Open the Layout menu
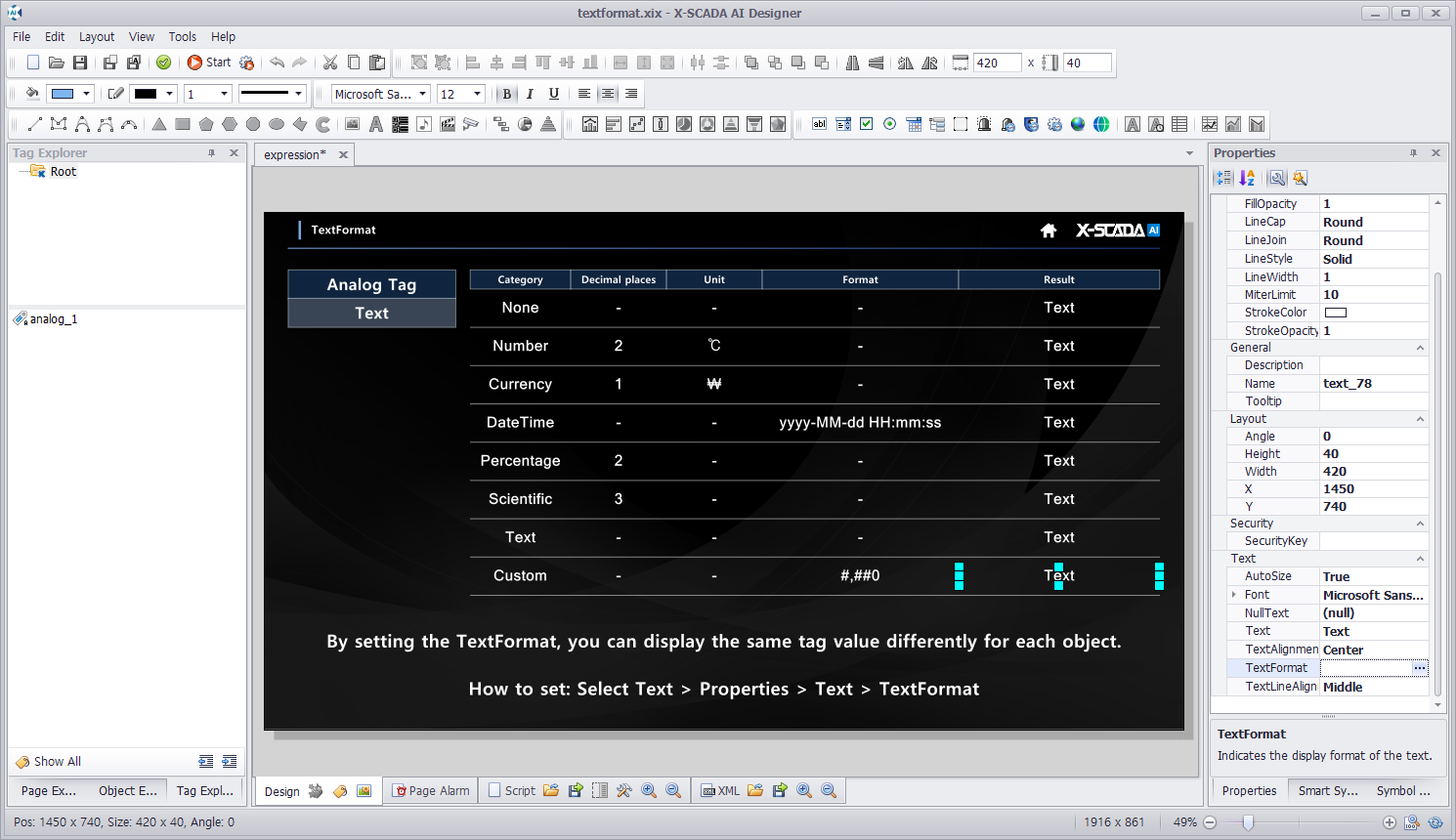 coord(97,36)
